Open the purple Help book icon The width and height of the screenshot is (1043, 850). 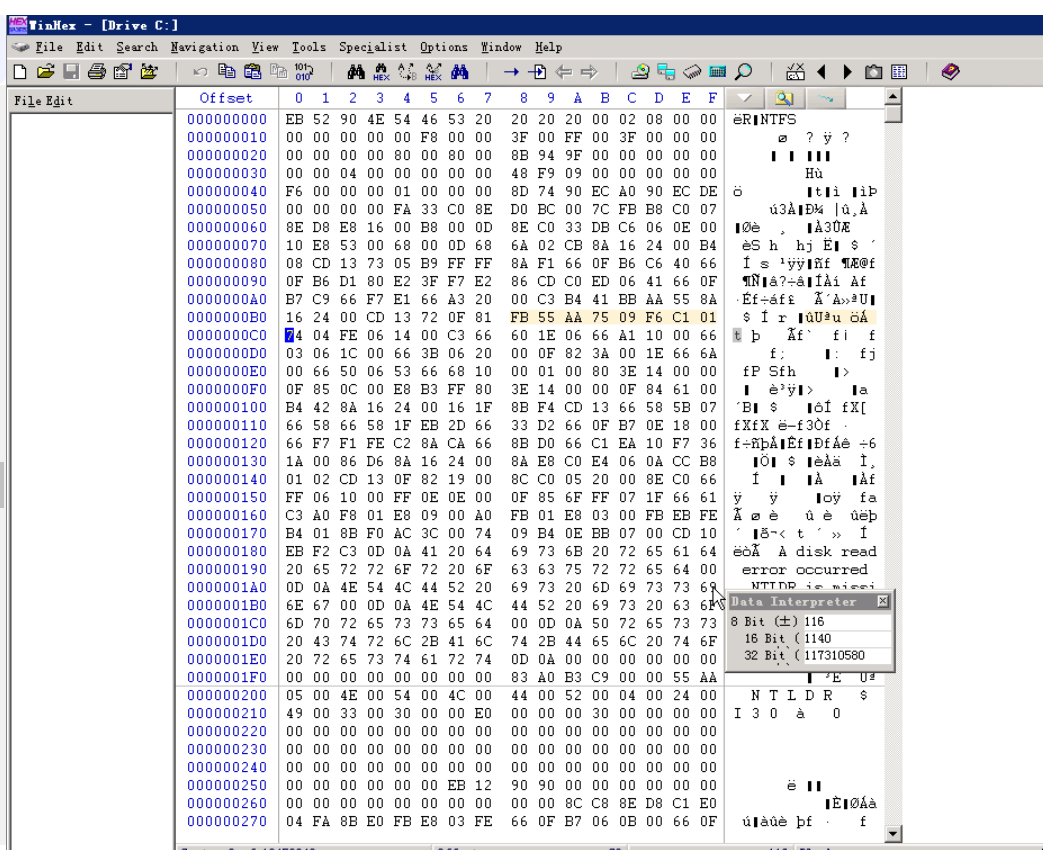(x=951, y=72)
